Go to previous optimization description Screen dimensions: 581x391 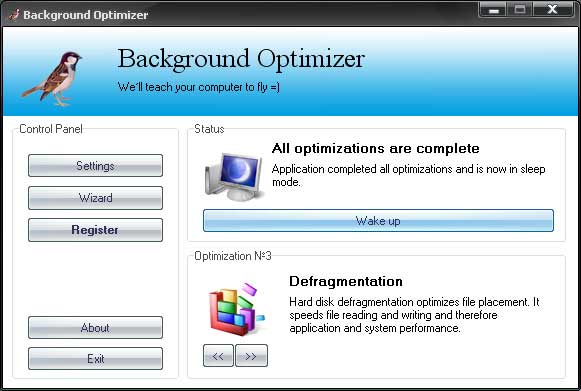(218, 356)
